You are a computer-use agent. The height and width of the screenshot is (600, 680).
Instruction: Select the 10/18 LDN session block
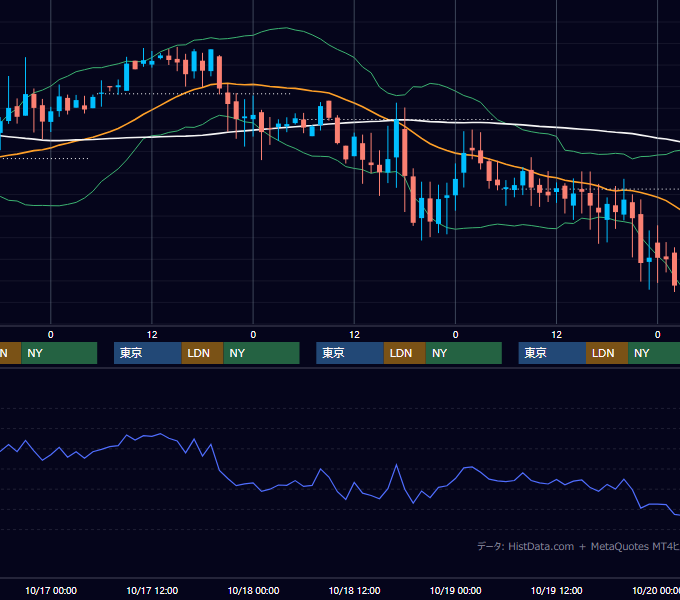coord(405,353)
